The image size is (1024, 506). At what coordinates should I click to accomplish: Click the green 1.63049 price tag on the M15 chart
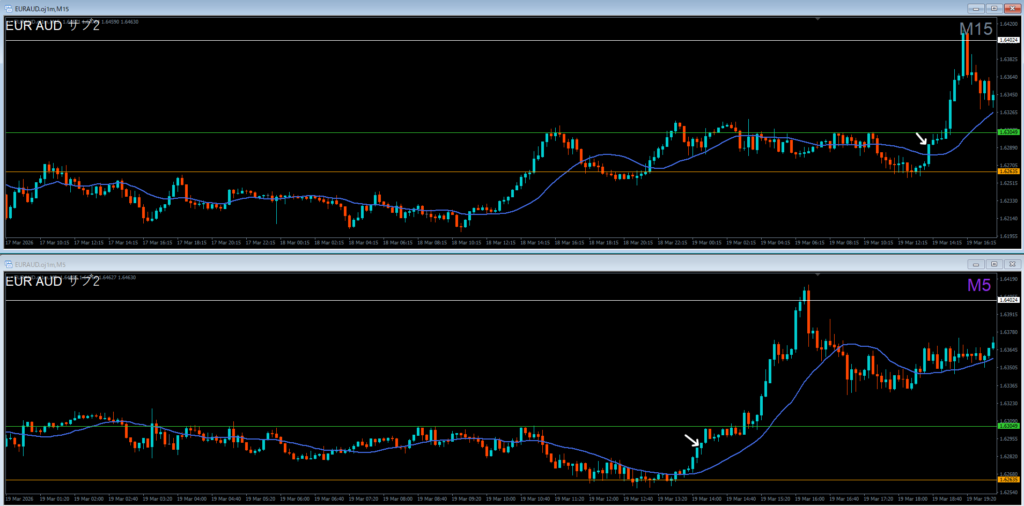[1008, 132]
